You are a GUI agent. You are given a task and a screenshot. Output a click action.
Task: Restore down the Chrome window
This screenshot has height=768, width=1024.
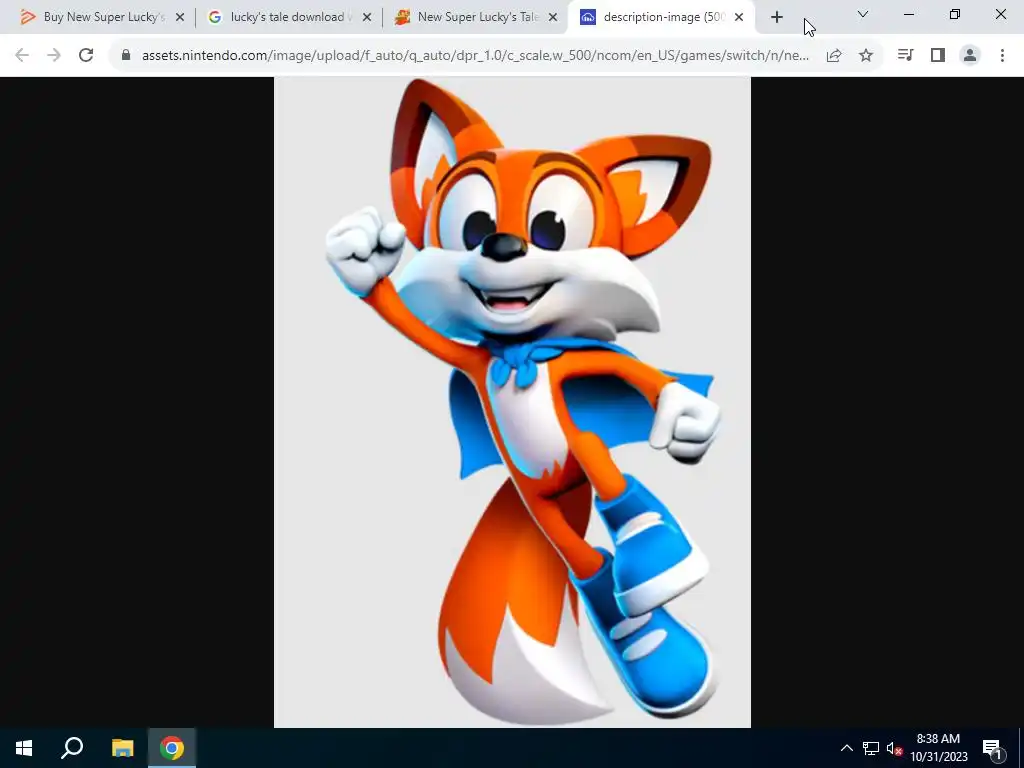[955, 14]
